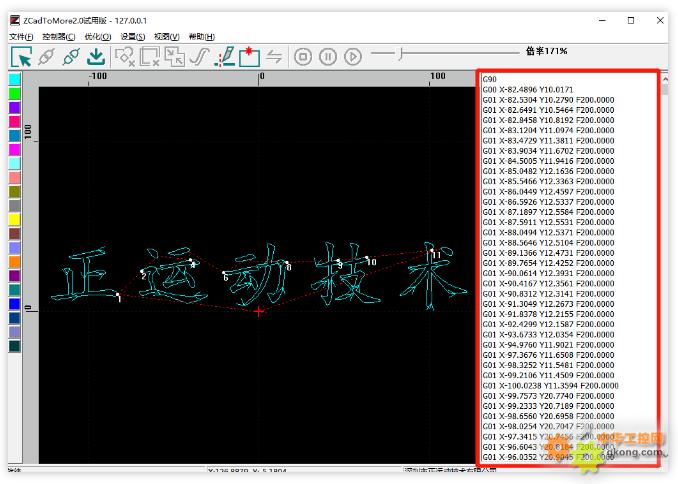The image size is (678, 484).
Task: Pick the bright green color swatch
Action: click(x=15, y=93)
